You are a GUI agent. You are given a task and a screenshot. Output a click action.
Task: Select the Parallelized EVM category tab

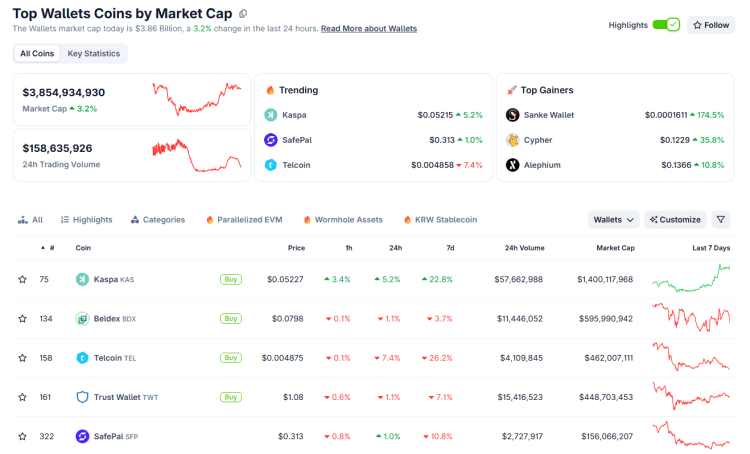pyautogui.click(x=244, y=219)
